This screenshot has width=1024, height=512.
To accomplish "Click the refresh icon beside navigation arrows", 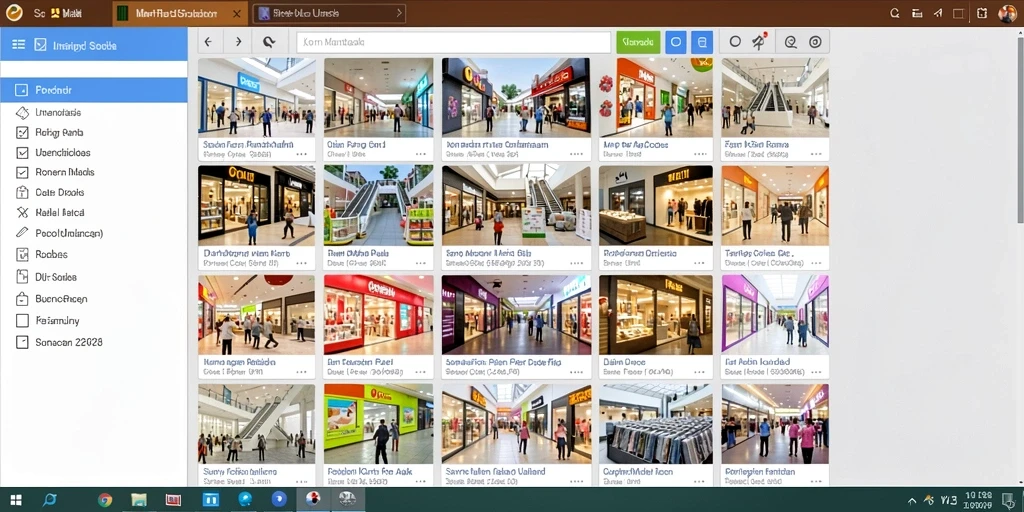I will pos(269,42).
